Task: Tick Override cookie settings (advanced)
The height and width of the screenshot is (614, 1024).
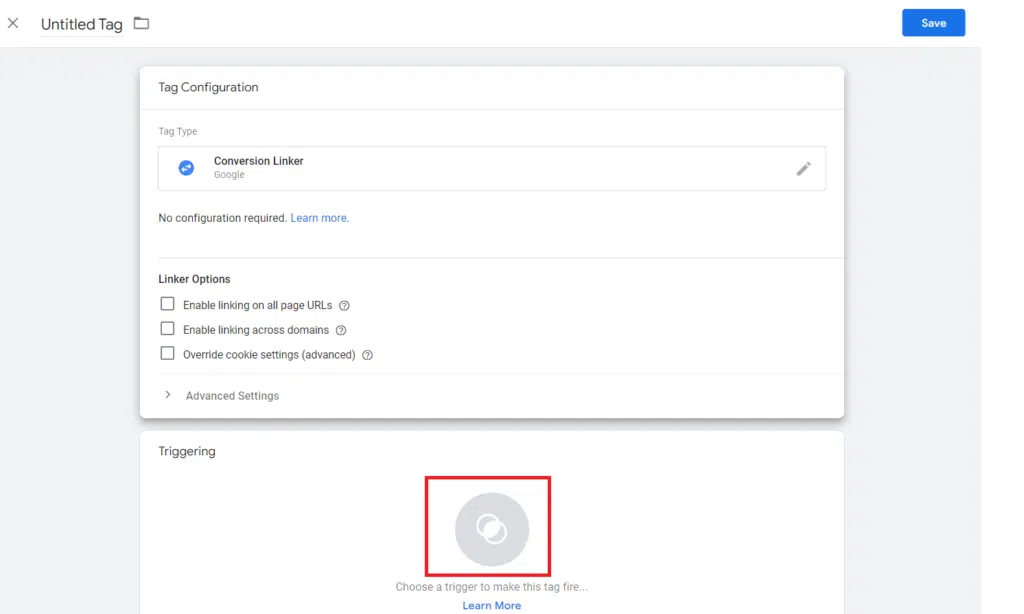Action: coord(168,354)
